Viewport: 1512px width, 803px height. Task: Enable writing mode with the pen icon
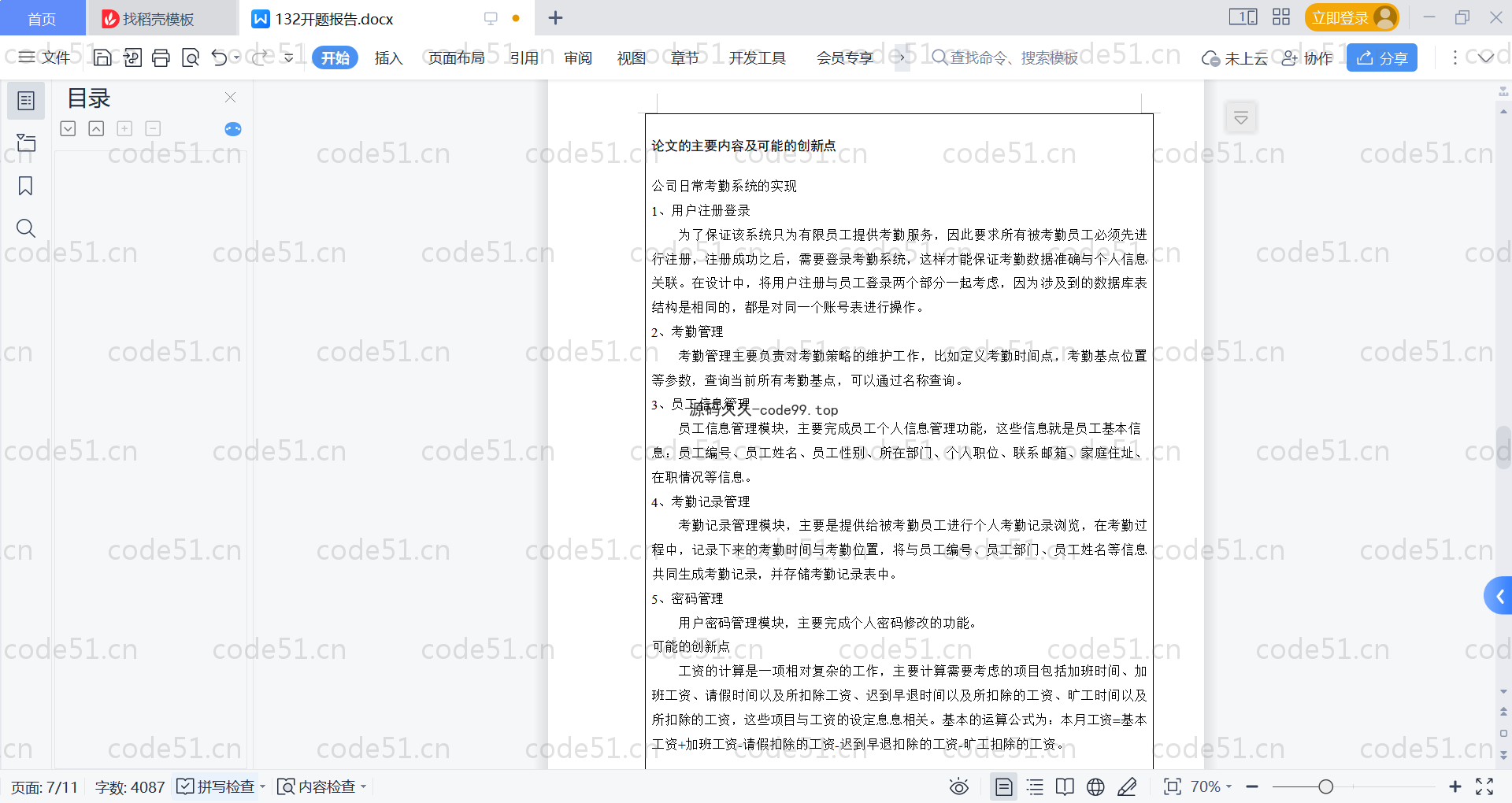(1127, 786)
